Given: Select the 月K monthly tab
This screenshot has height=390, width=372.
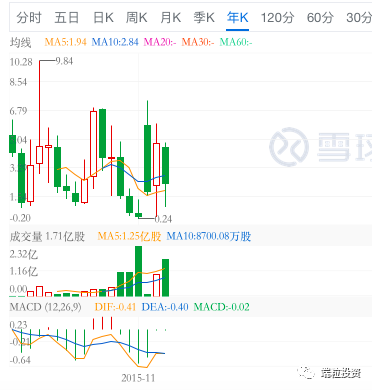Looking at the screenshot, I should (170, 18).
